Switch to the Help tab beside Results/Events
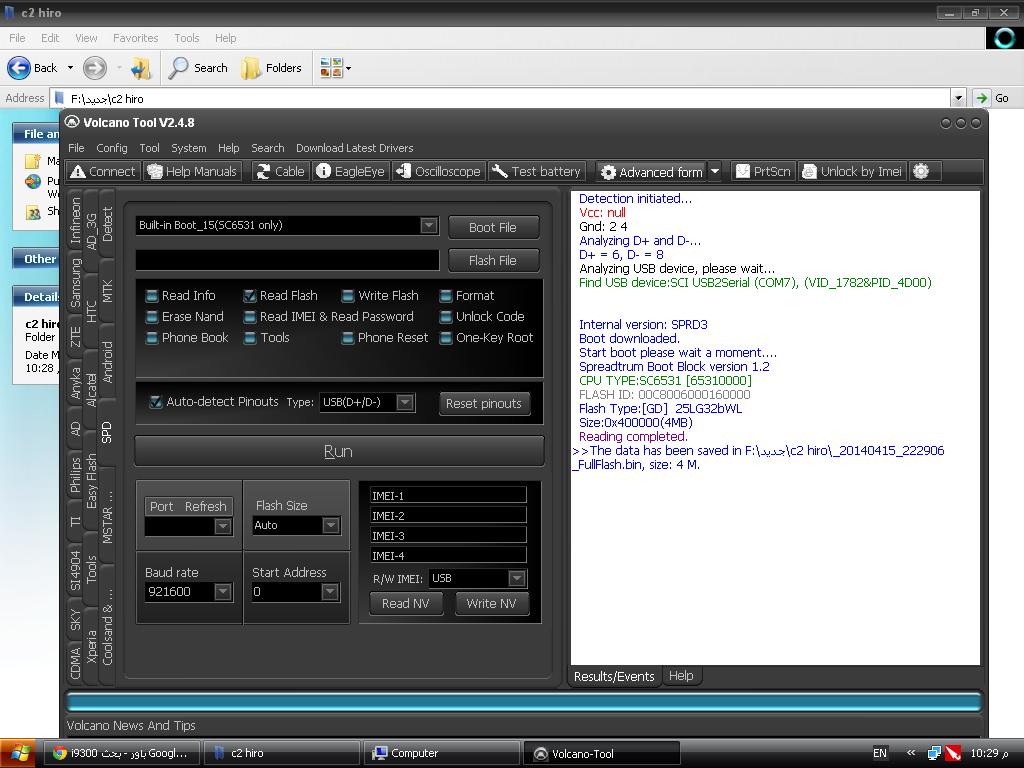Viewport: 1024px width, 768px height. [x=681, y=676]
